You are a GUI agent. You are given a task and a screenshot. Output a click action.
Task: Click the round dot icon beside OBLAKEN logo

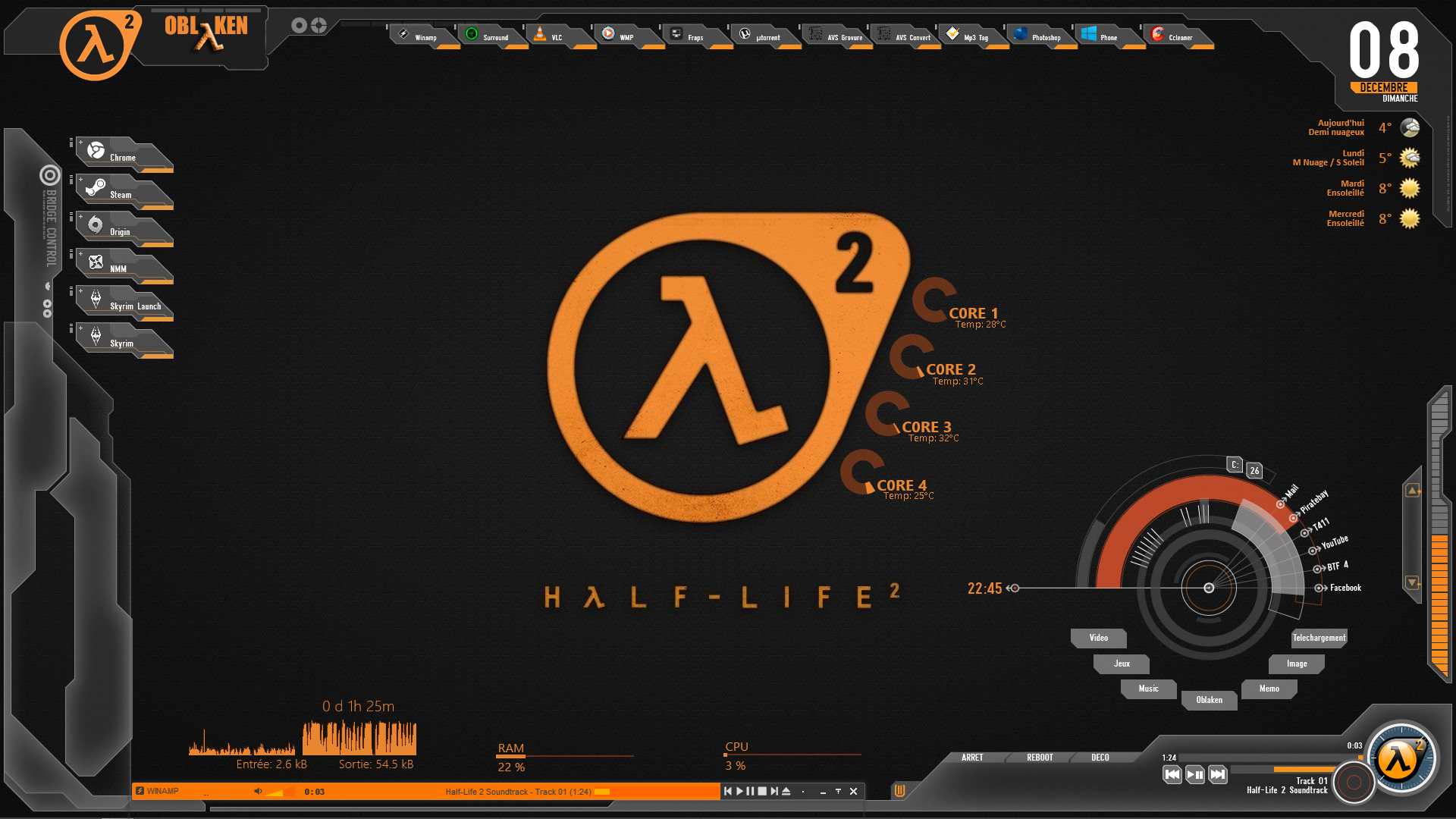[x=299, y=26]
